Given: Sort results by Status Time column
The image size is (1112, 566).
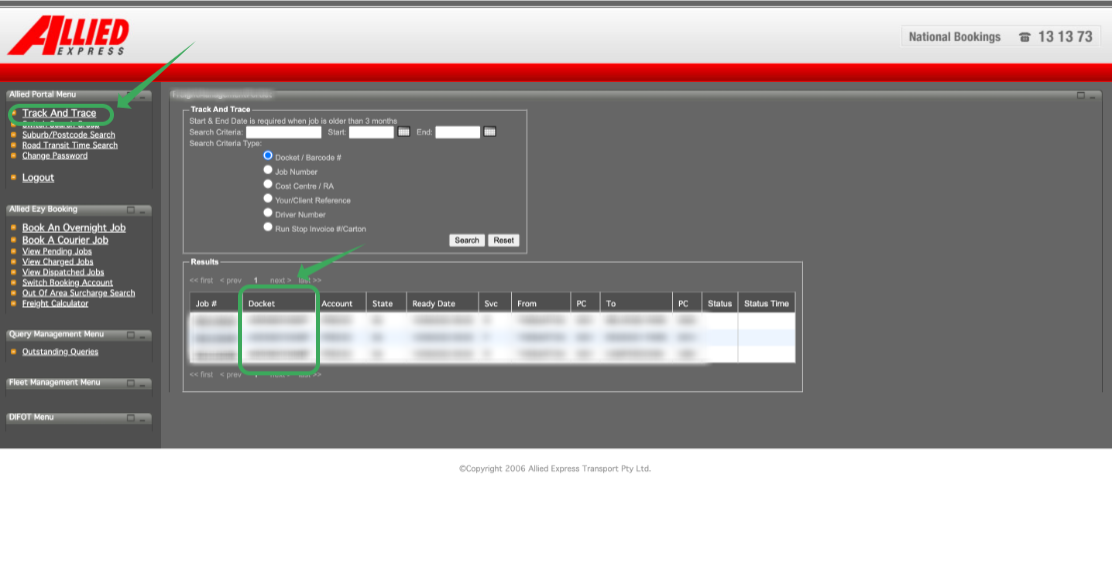Looking at the screenshot, I should point(766,304).
